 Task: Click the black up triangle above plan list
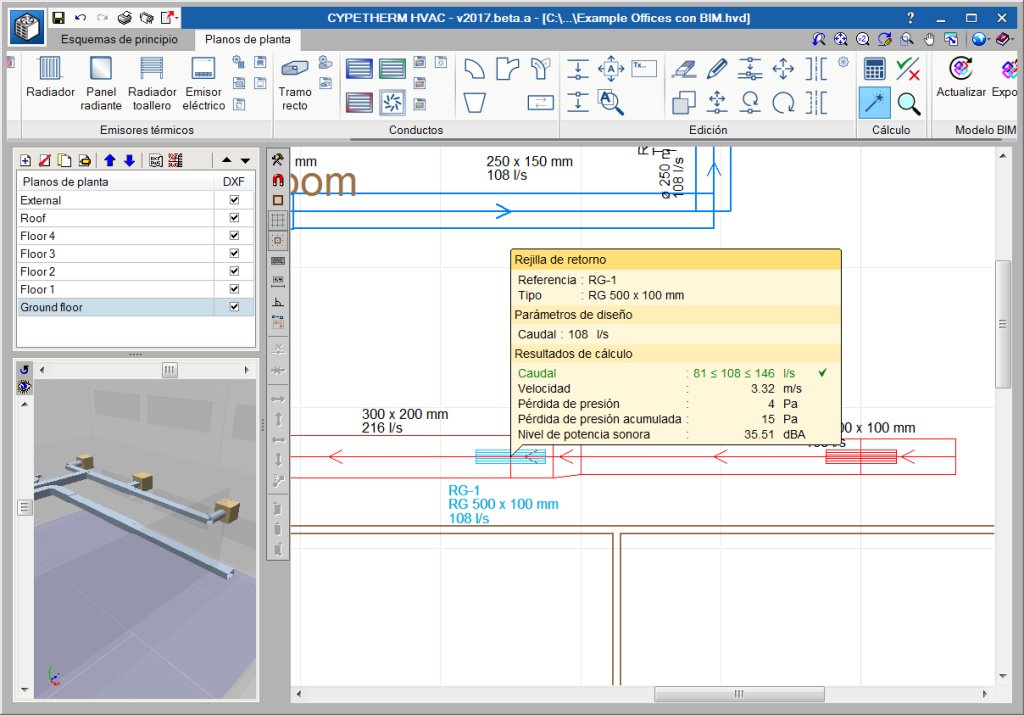pyautogui.click(x=227, y=161)
